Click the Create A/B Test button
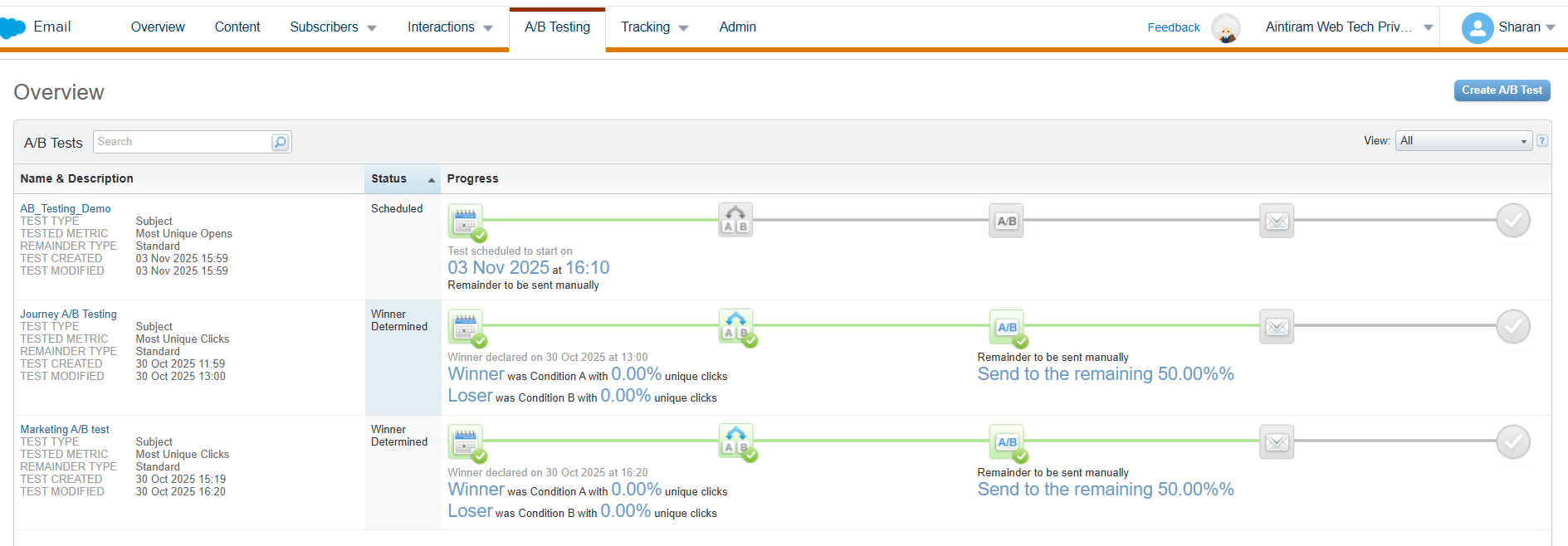The image size is (1568, 546). click(1501, 90)
